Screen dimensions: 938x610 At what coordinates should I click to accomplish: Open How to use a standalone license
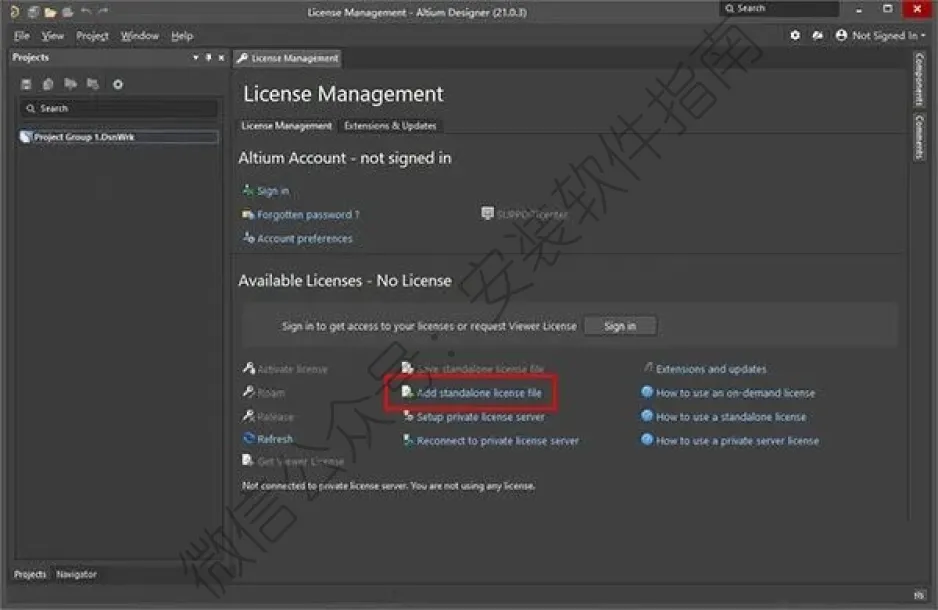[731, 417]
